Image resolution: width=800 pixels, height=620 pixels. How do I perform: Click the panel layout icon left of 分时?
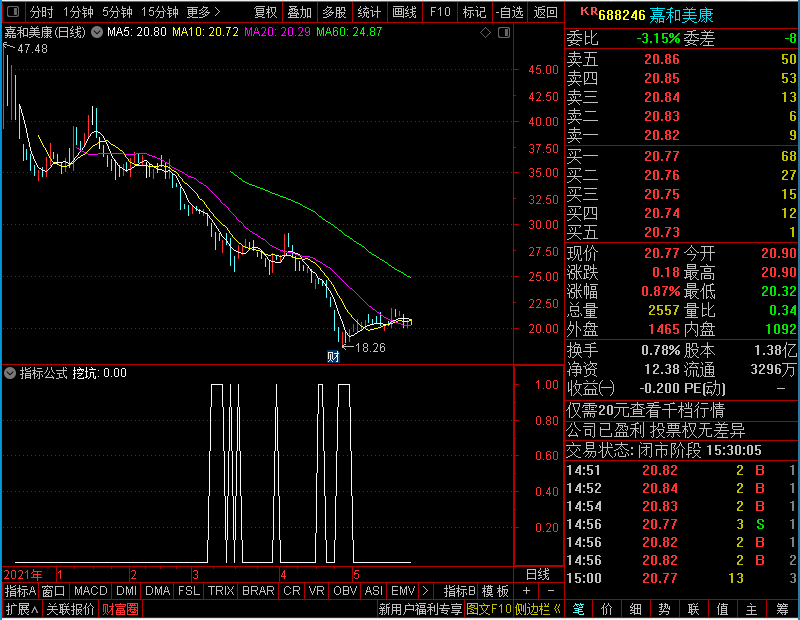click(x=13, y=11)
